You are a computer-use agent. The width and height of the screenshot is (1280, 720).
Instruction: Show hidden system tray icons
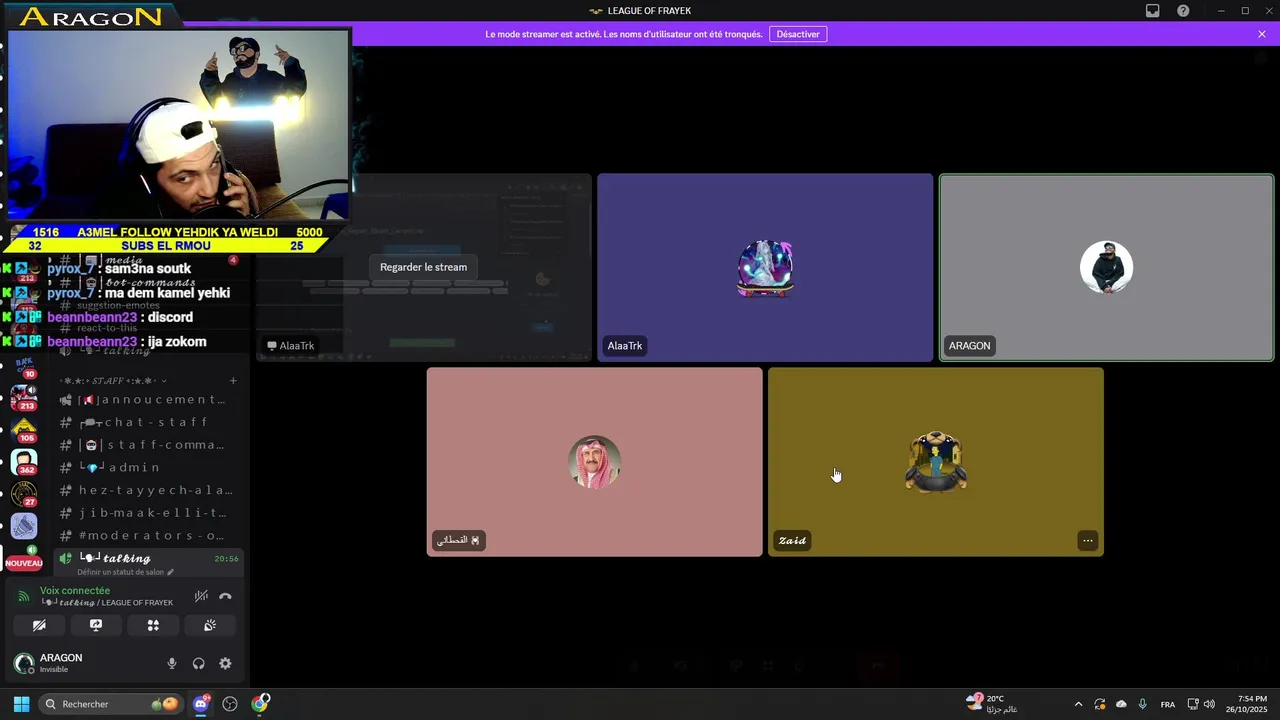click(1078, 704)
